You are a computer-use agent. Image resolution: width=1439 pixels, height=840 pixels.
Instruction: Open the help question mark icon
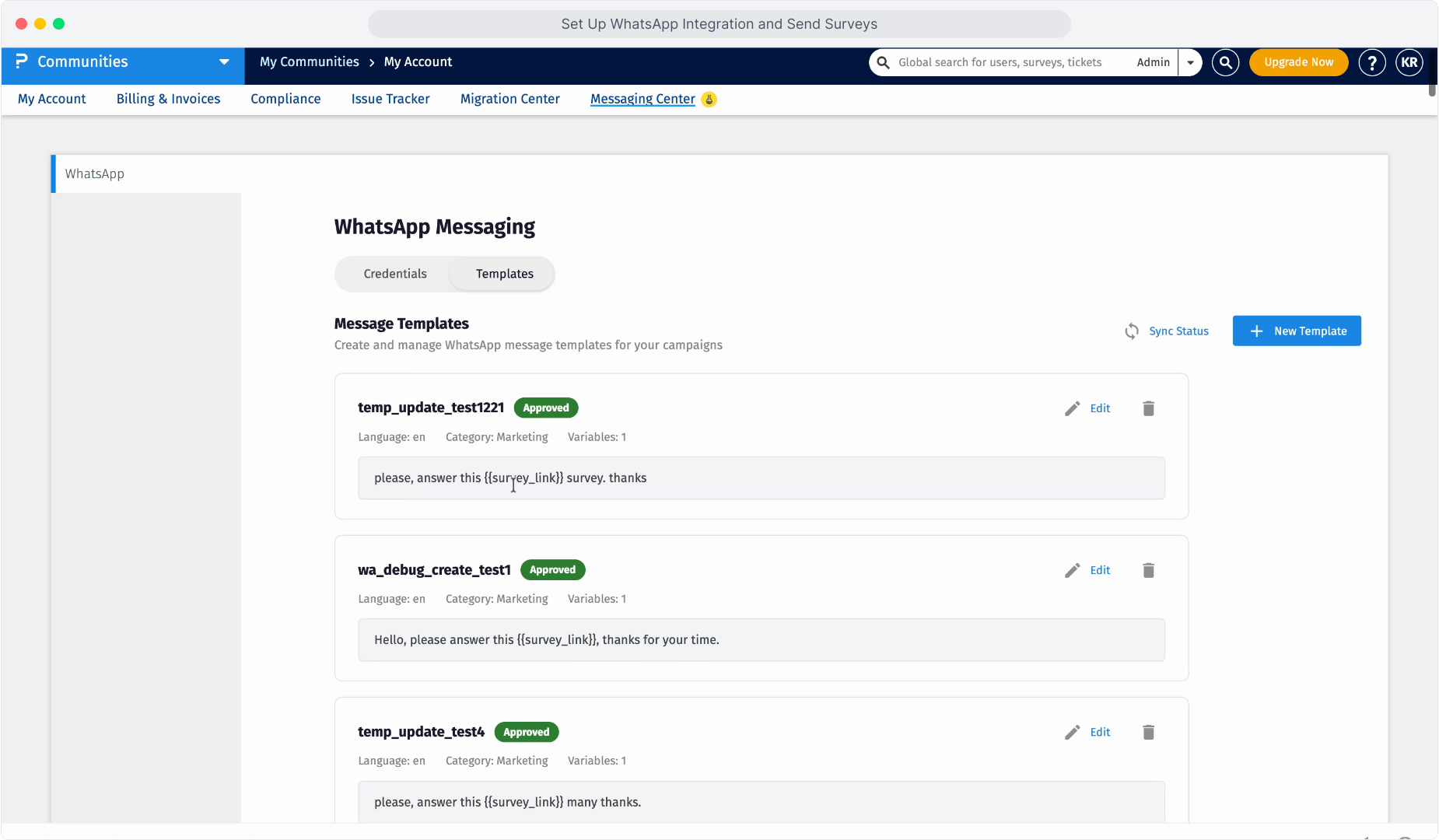pyautogui.click(x=1372, y=62)
